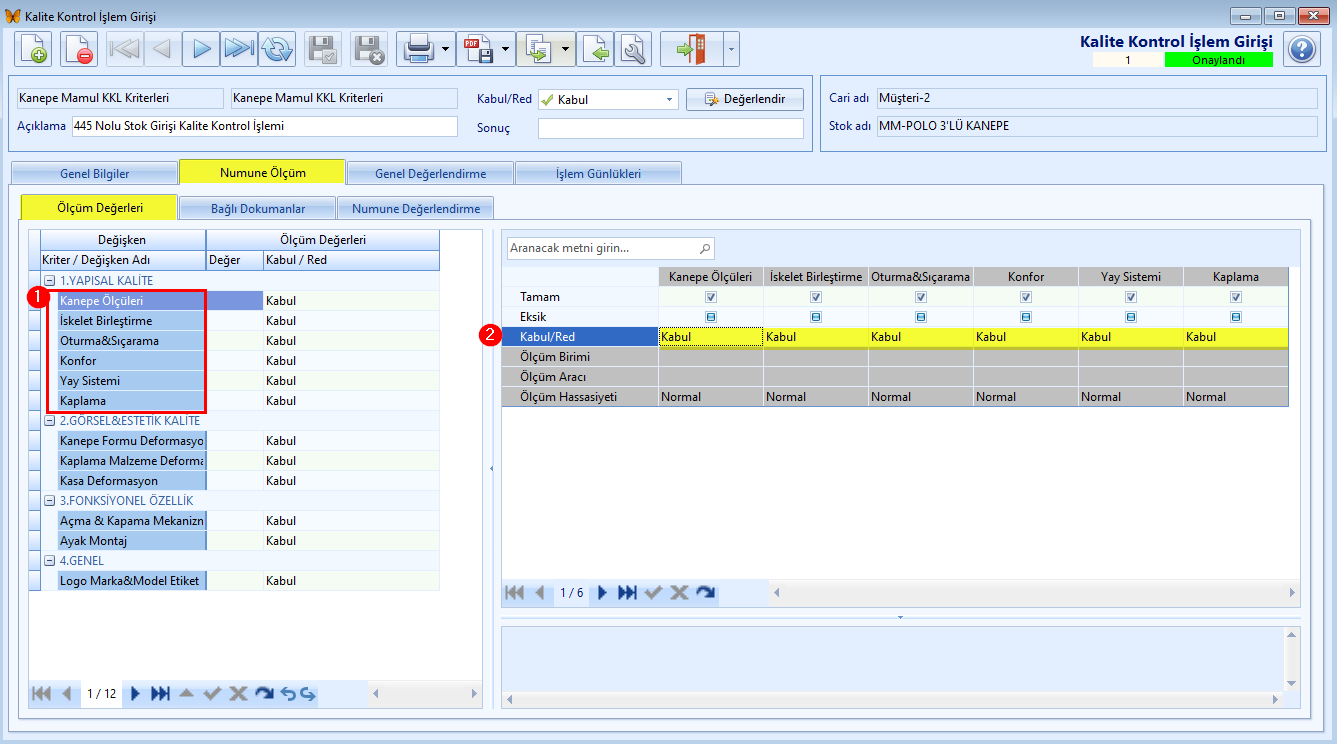Click the save floppy icon with checkmark
The width and height of the screenshot is (1337, 744).
click(323, 48)
